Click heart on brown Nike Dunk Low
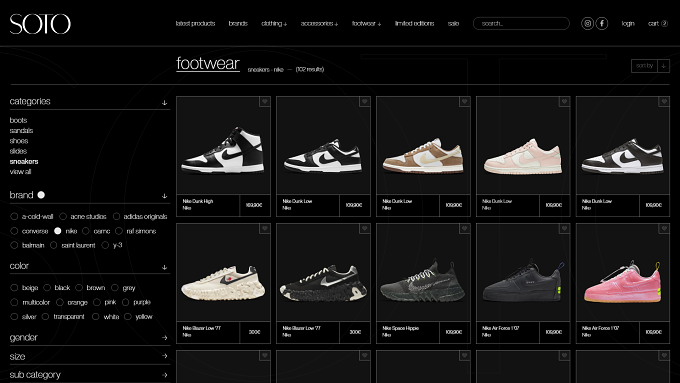680x383 pixels. coord(464,101)
